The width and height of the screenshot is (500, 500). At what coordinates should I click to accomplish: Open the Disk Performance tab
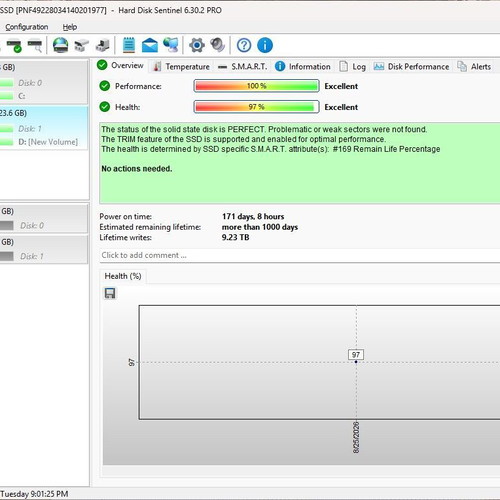click(411, 67)
